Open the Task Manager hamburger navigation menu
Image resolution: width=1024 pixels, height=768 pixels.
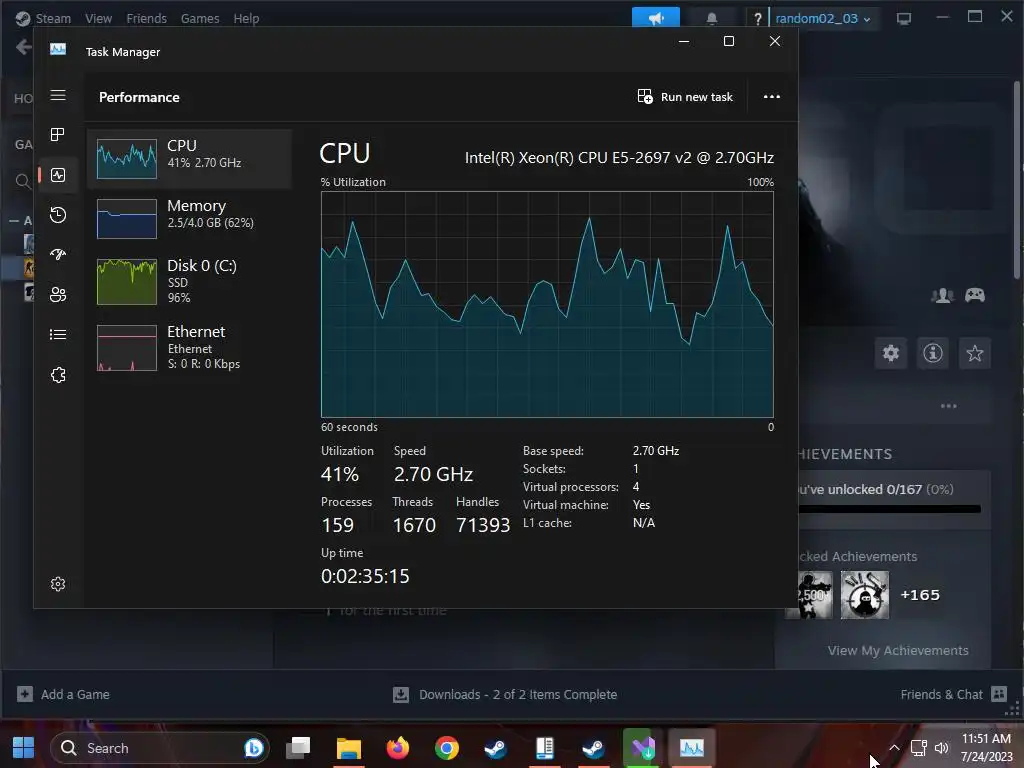click(58, 95)
